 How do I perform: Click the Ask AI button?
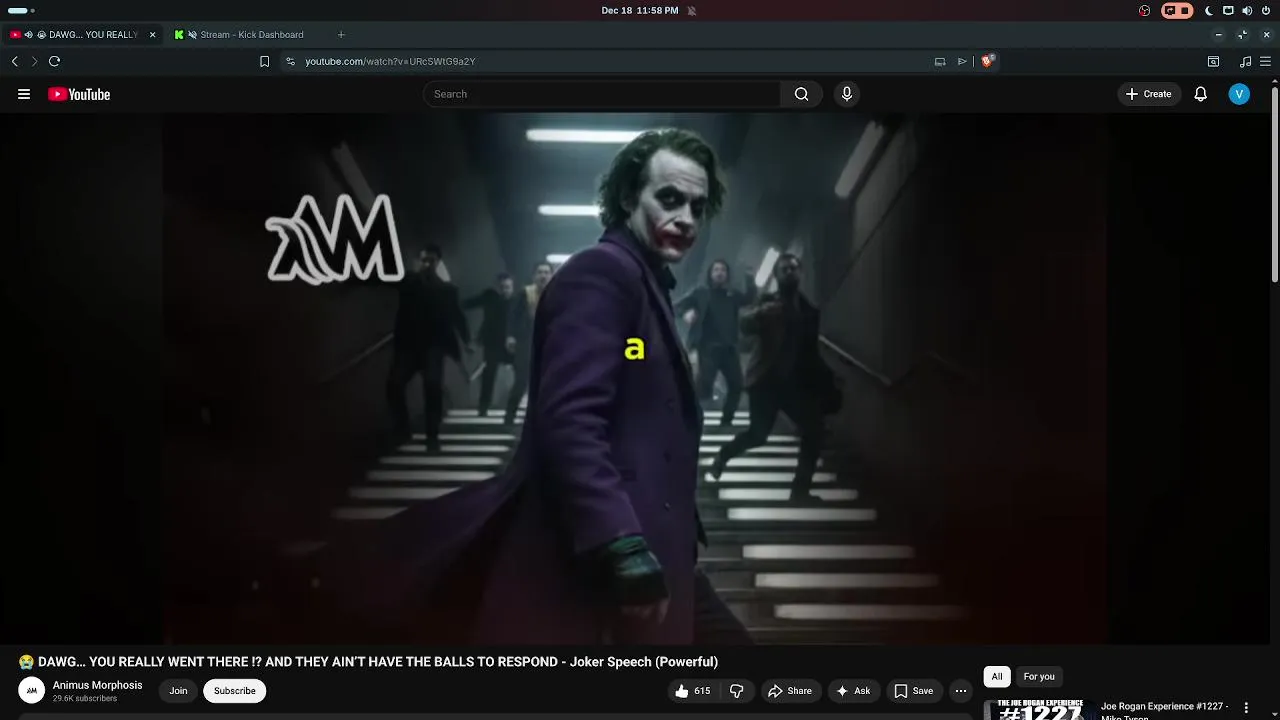click(x=853, y=691)
